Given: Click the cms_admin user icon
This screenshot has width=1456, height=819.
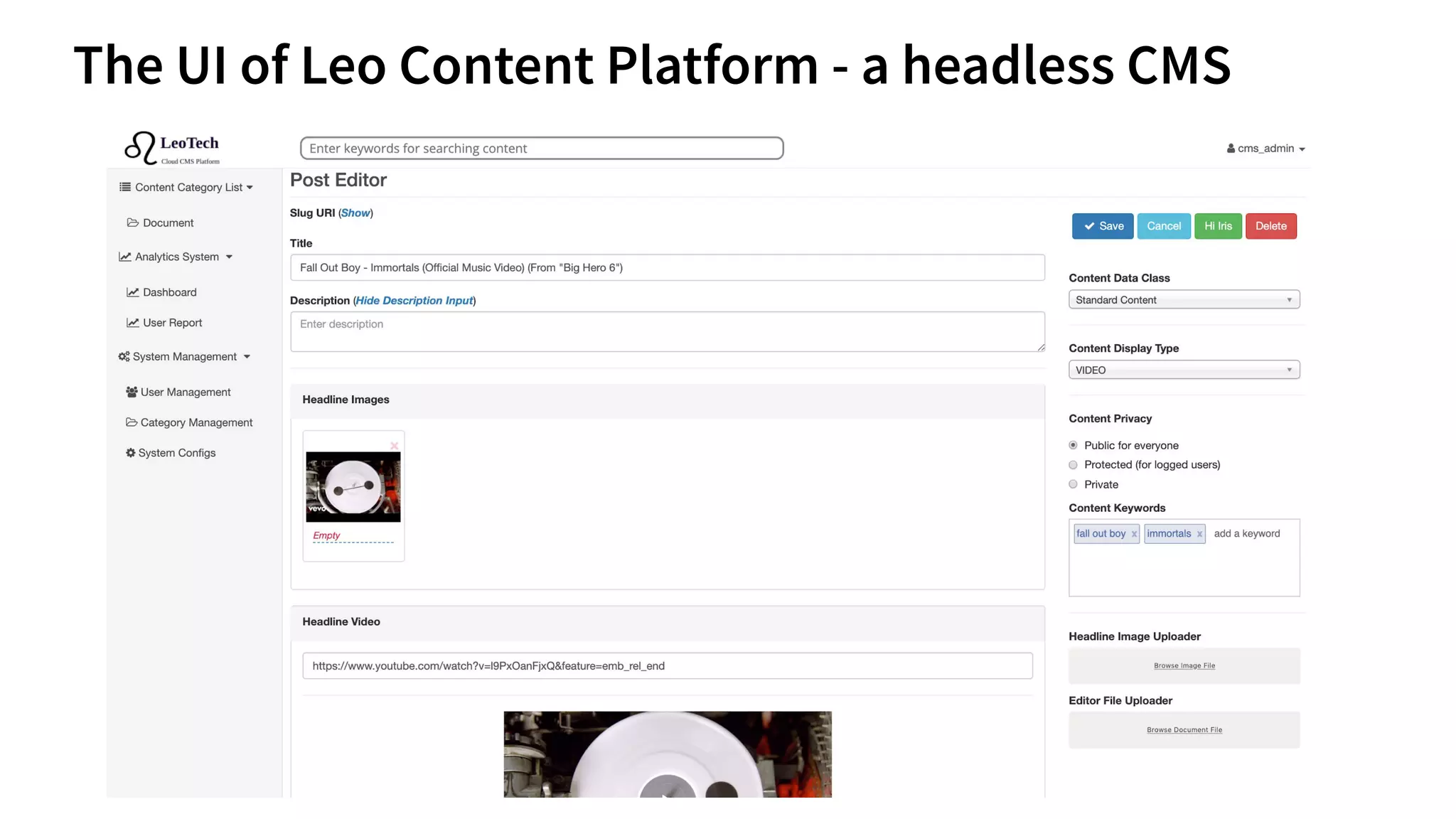Looking at the screenshot, I should pyautogui.click(x=1231, y=149).
